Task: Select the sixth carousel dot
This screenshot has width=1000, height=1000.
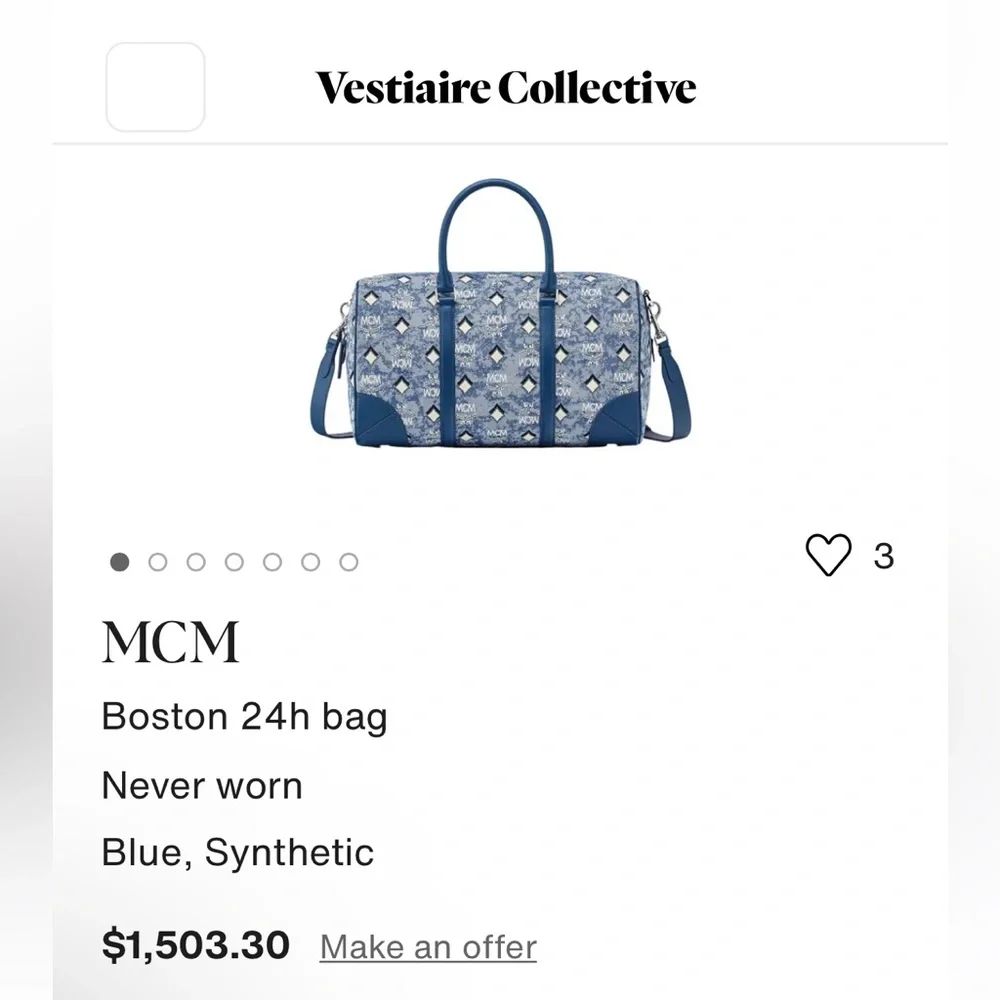Action: 311,561
